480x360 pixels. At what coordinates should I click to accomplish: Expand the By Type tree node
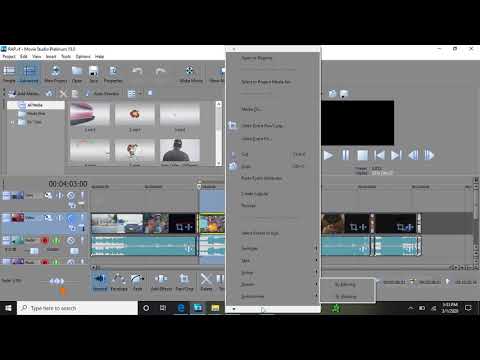(12, 122)
